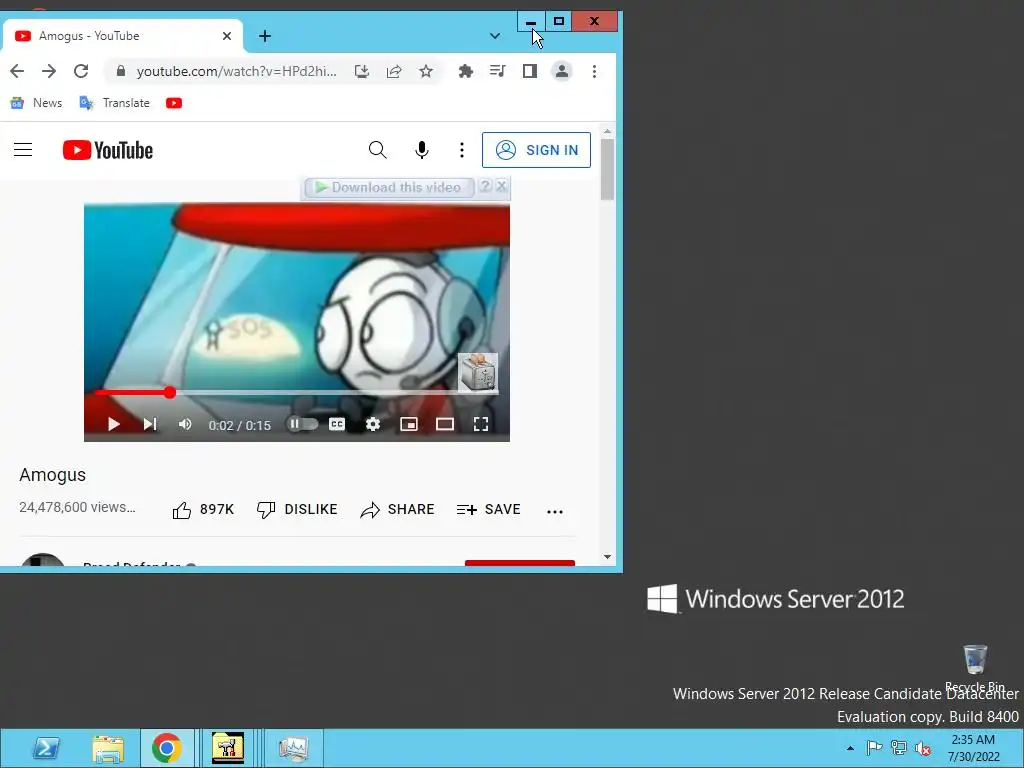The height and width of the screenshot is (768, 1024).
Task: Open YouTube settings three-dot menu
Action: [x=462, y=150]
